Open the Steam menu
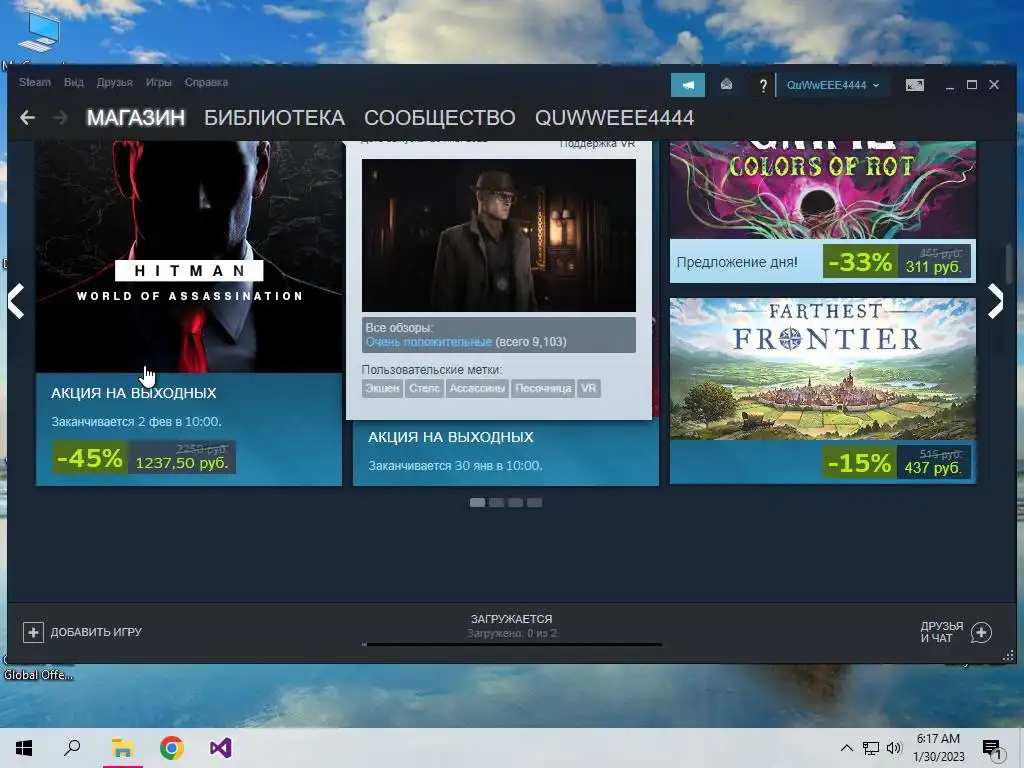The image size is (1024, 768). point(35,82)
